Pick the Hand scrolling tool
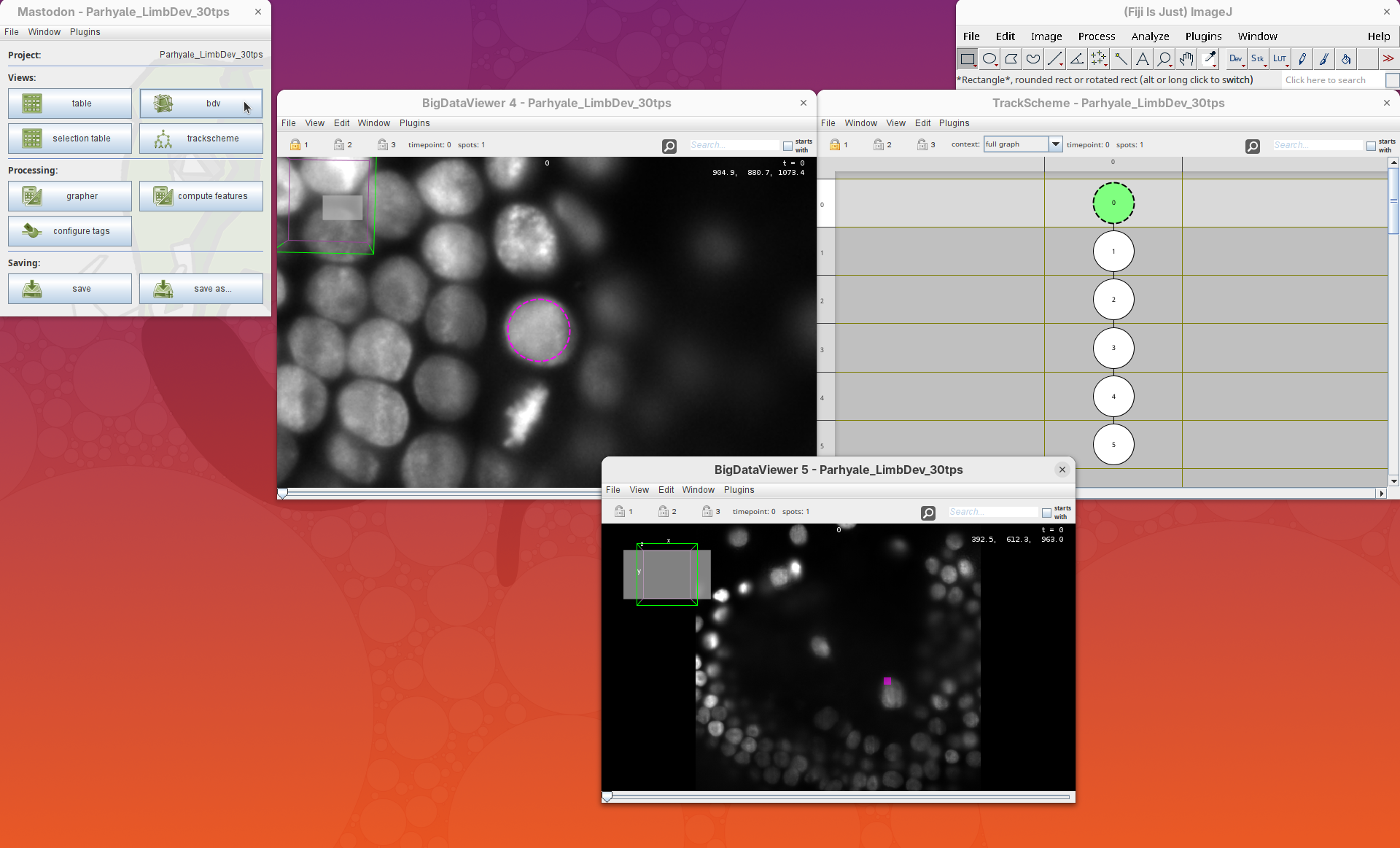 point(1186,59)
